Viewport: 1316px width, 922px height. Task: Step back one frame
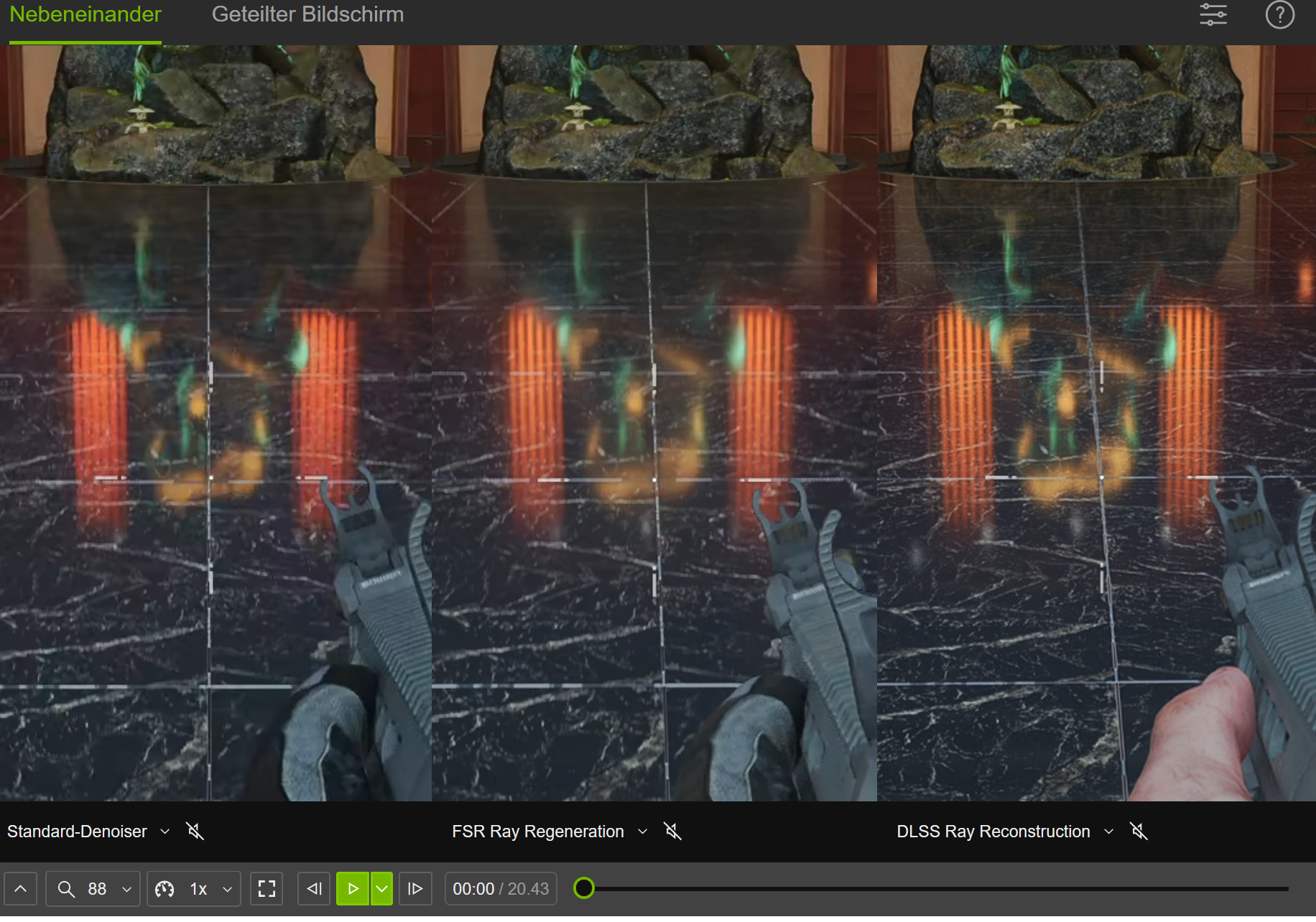click(x=314, y=889)
